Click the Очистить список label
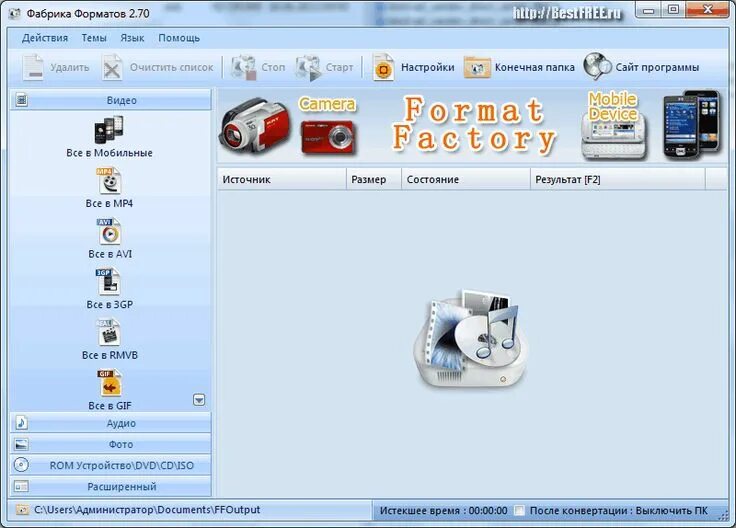736x528 pixels. tap(171, 68)
